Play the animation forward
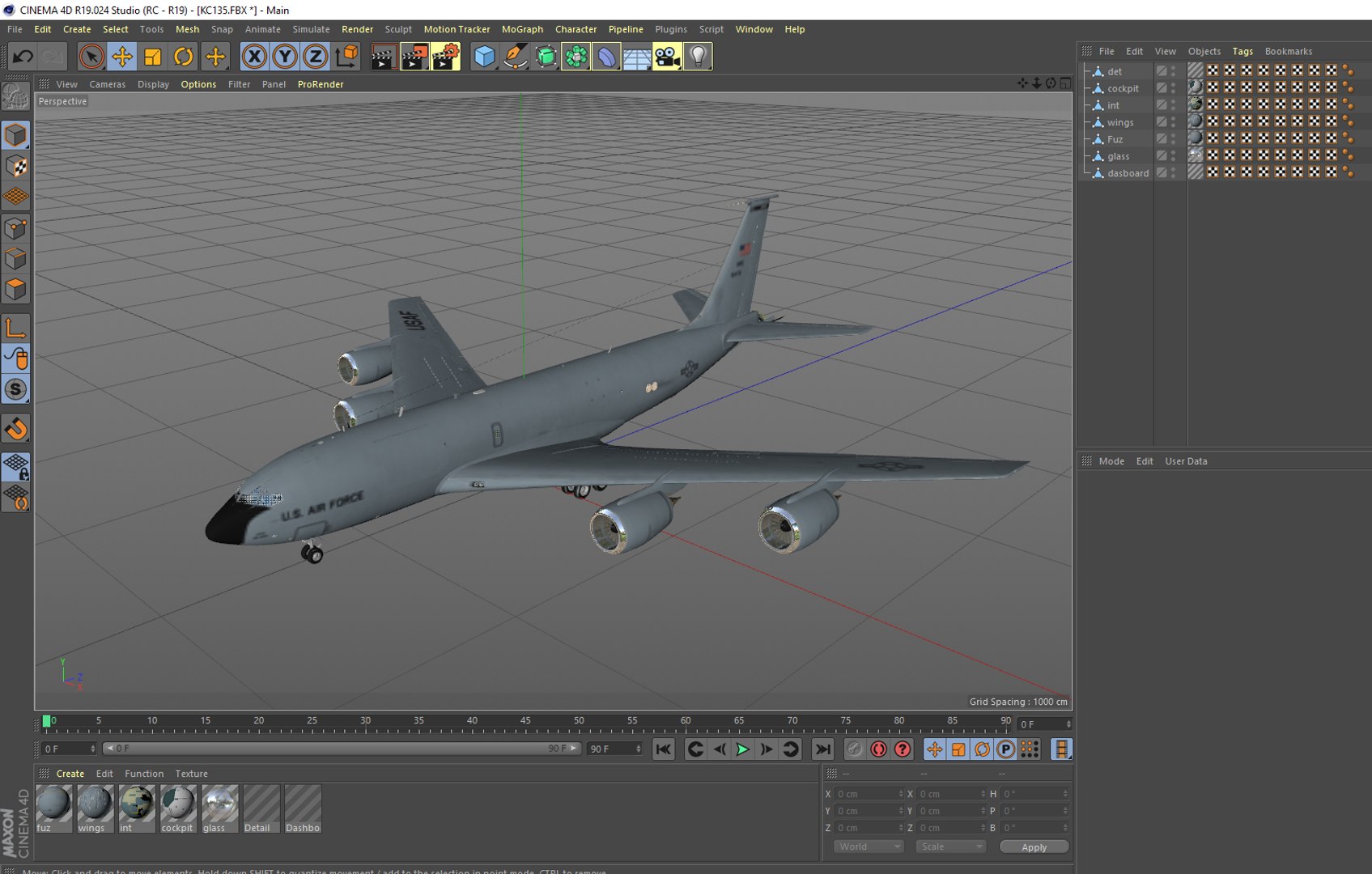1372x874 pixels. point(742,749)
